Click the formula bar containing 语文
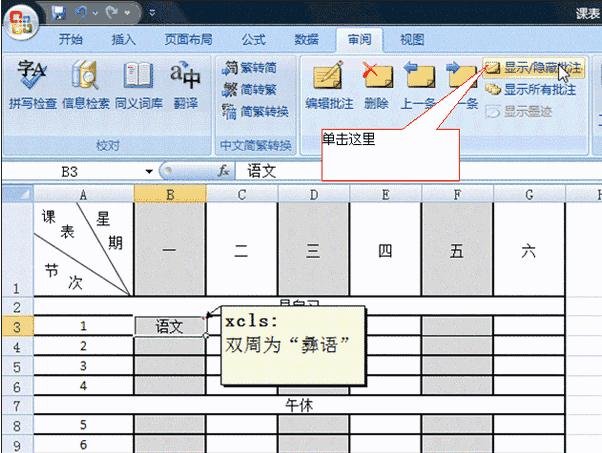 [x=418, y=171]
